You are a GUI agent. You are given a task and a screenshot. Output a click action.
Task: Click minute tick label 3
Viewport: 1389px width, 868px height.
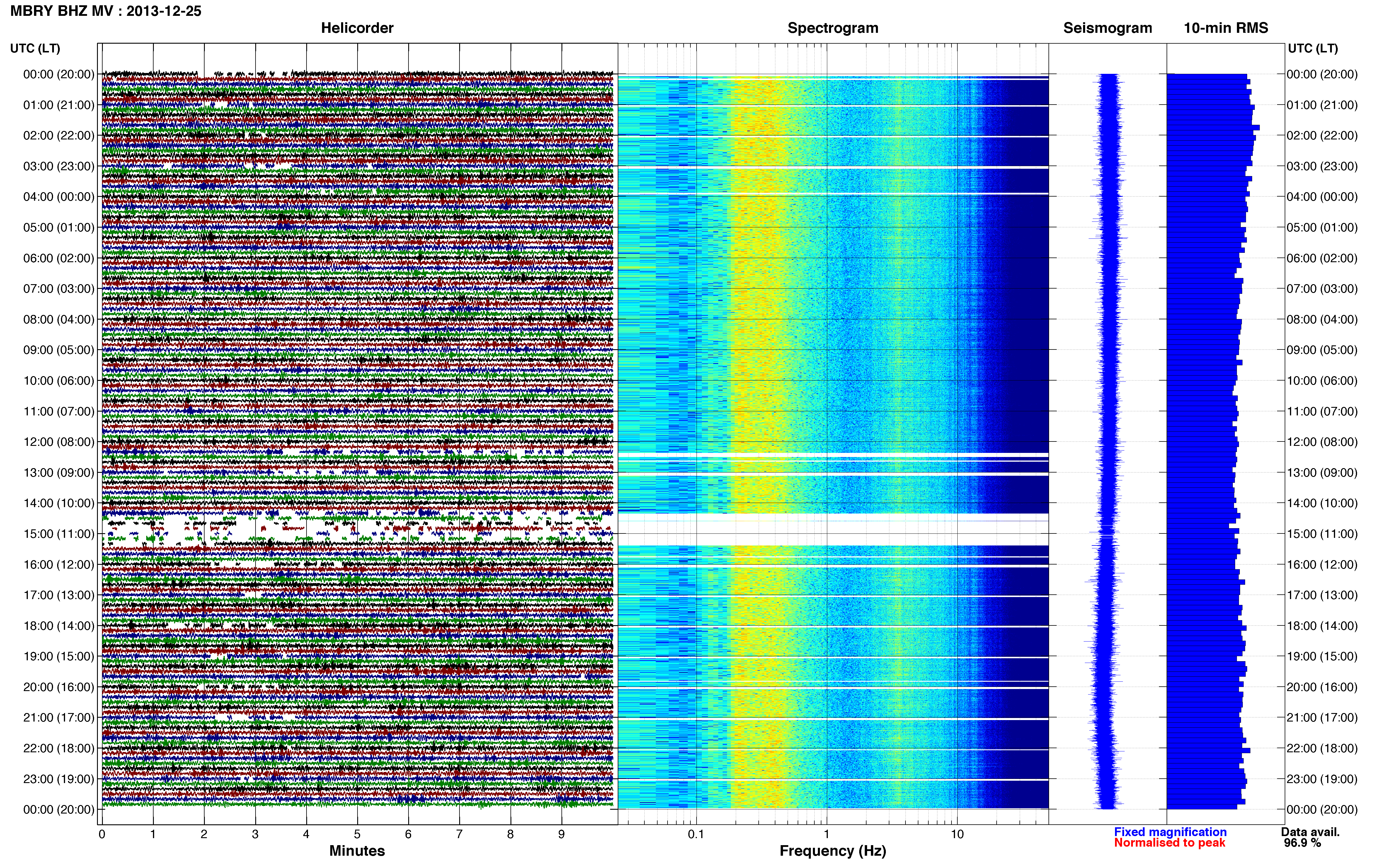[x=255, y=834]
